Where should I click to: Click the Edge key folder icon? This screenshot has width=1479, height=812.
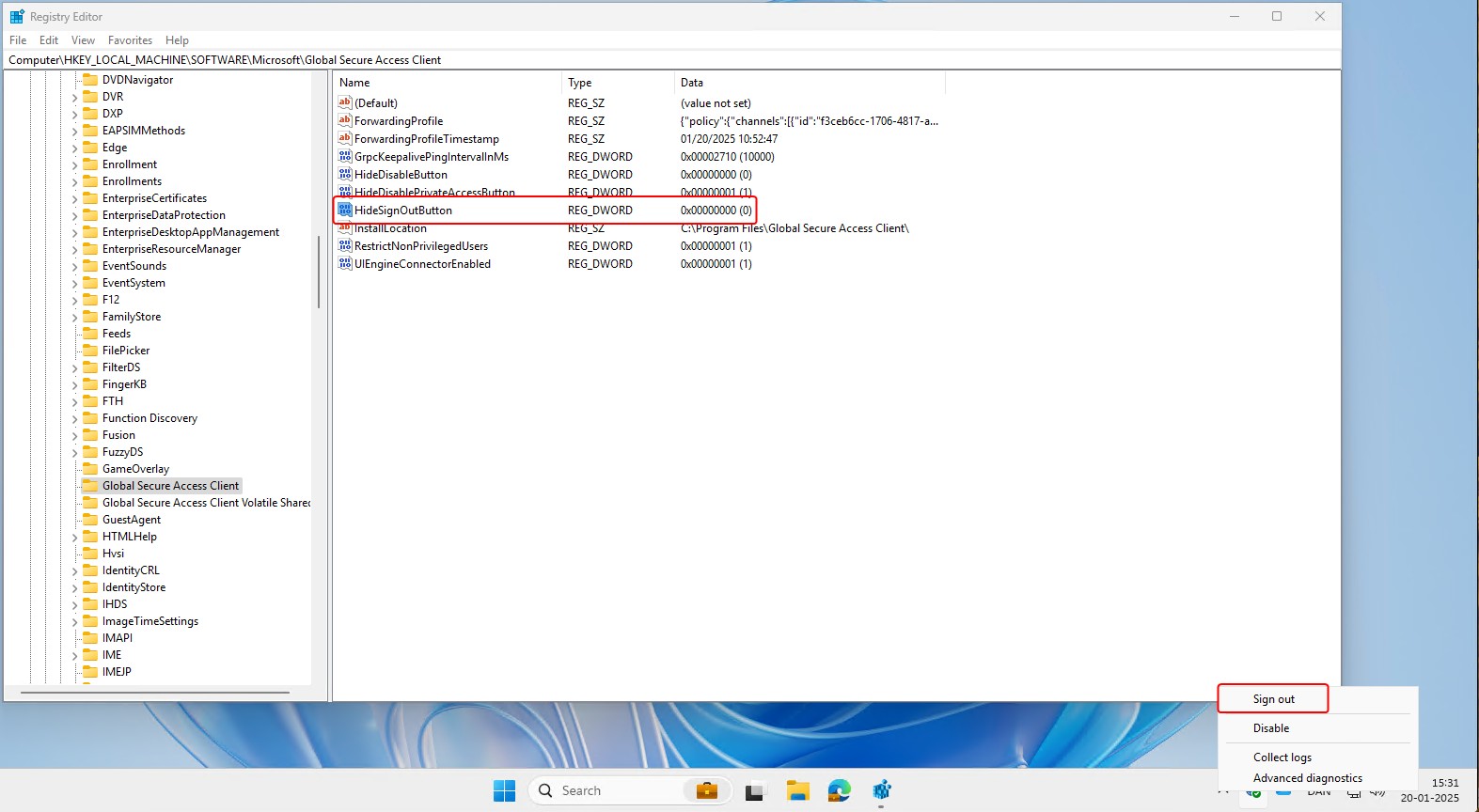click(90, 147)
